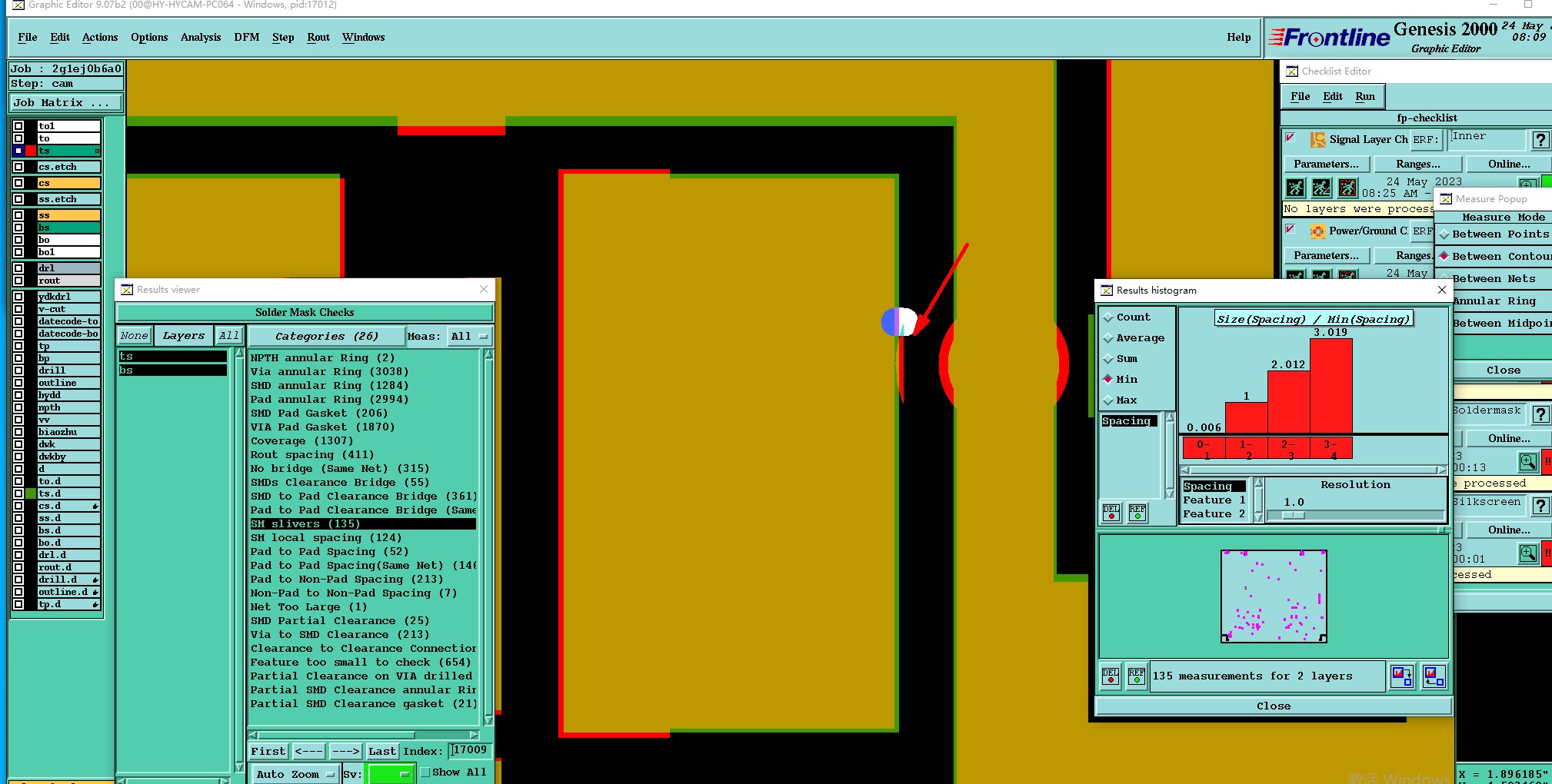Click the magnifier icon next to Signal Layer date
Viewport: 1552px width, 784px height.
(1527, 183)
